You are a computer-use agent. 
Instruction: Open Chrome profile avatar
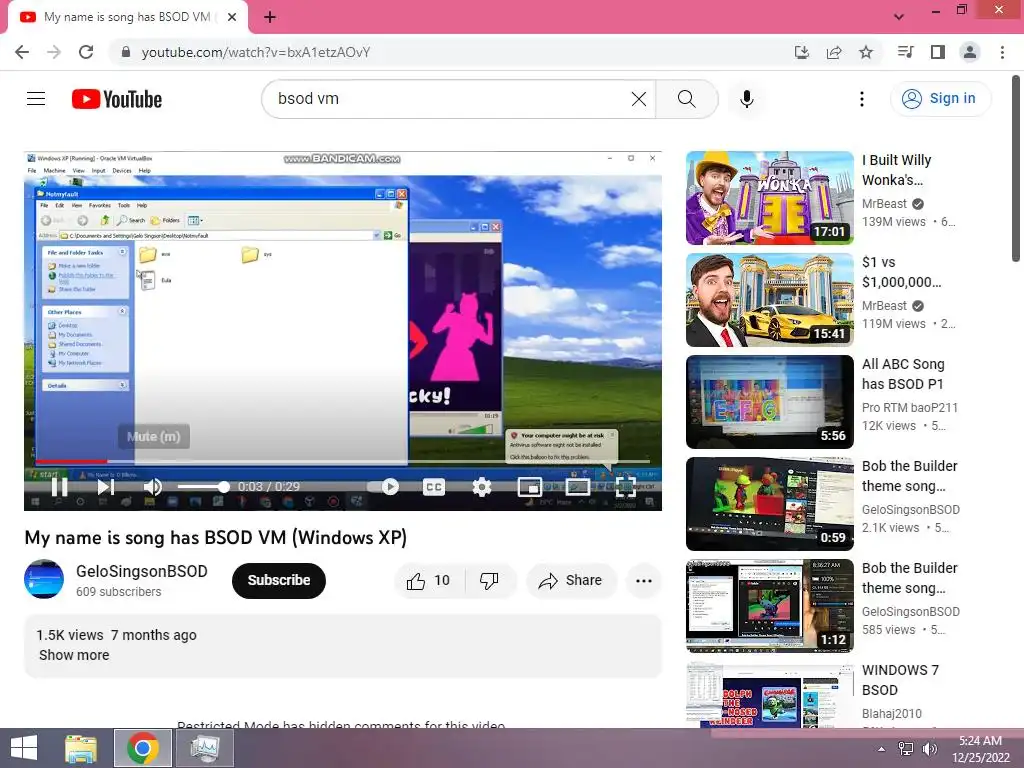click(x=970, y=52)
